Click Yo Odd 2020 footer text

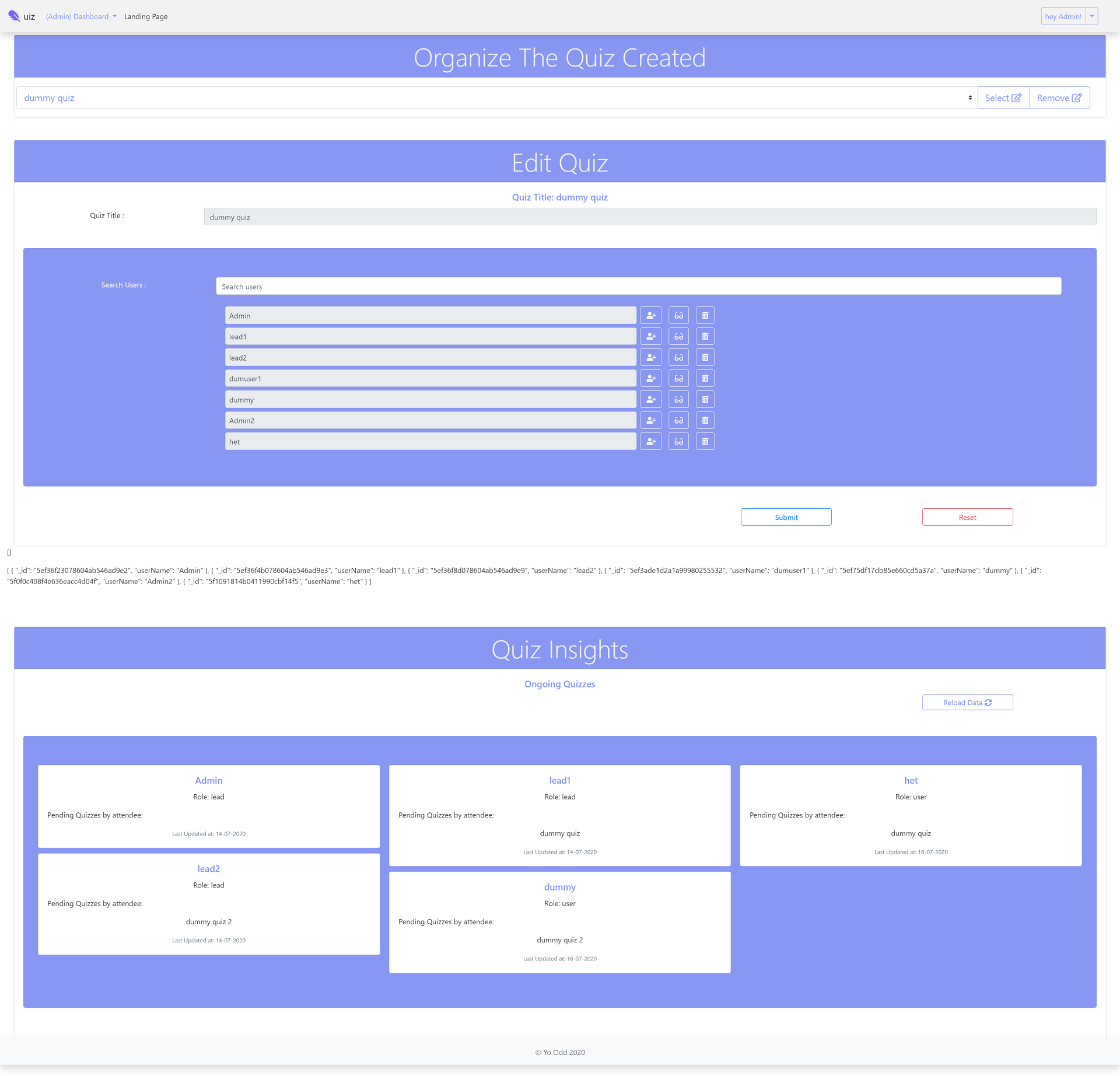pos(560,1053)
